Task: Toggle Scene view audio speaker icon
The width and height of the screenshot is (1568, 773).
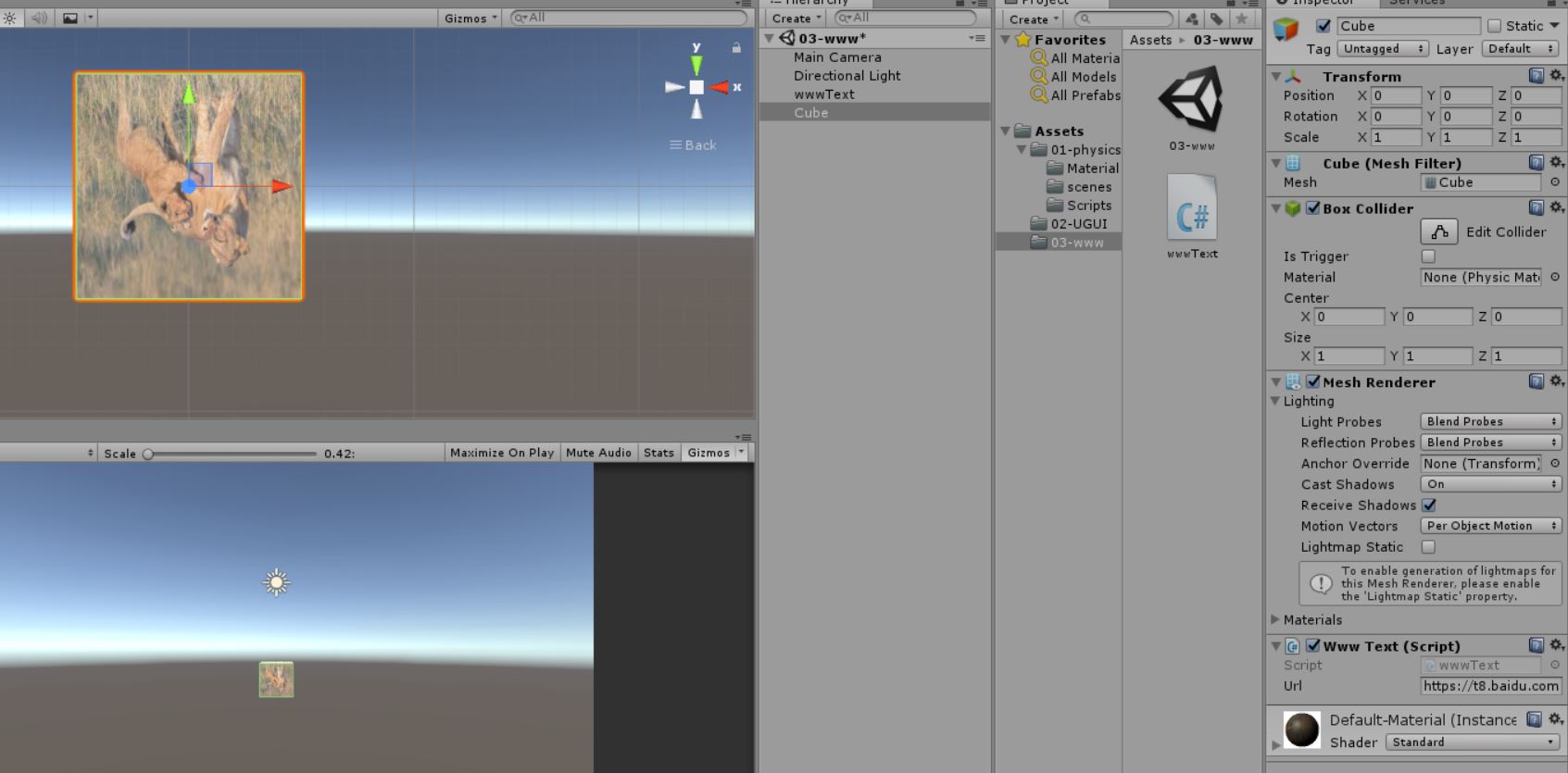Action: [x=39, y=18]
